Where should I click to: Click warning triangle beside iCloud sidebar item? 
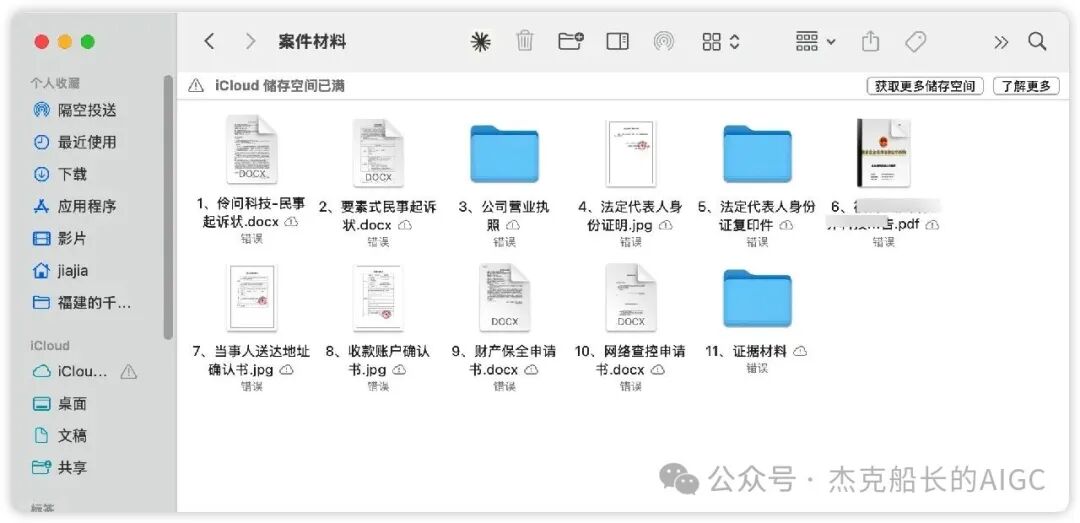129,372
